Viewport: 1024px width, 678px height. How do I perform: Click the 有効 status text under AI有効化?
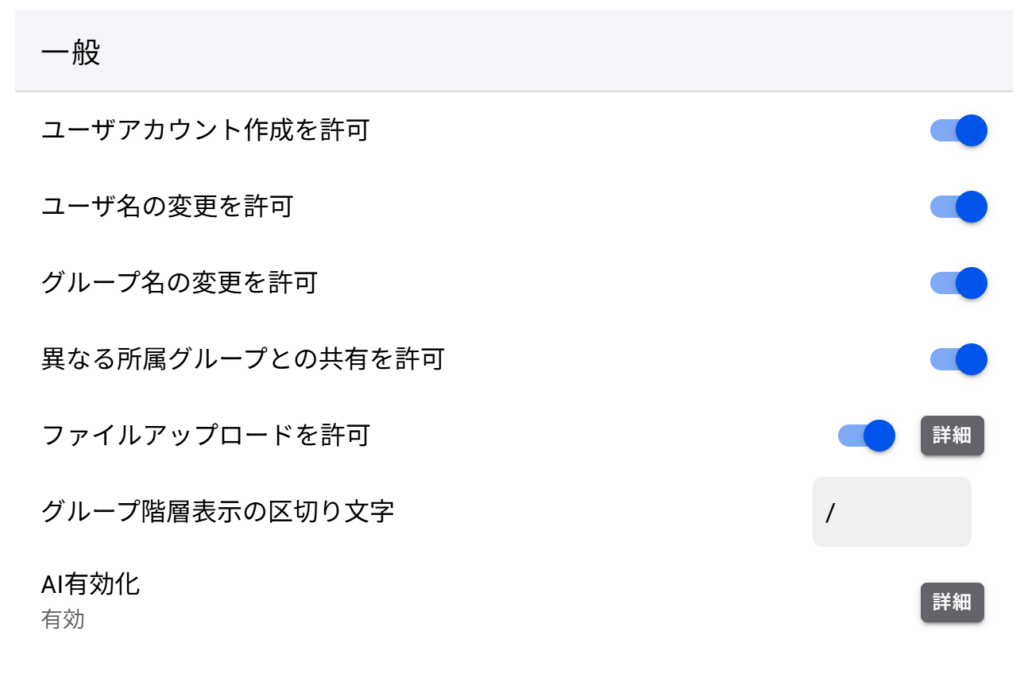[63, 619]
